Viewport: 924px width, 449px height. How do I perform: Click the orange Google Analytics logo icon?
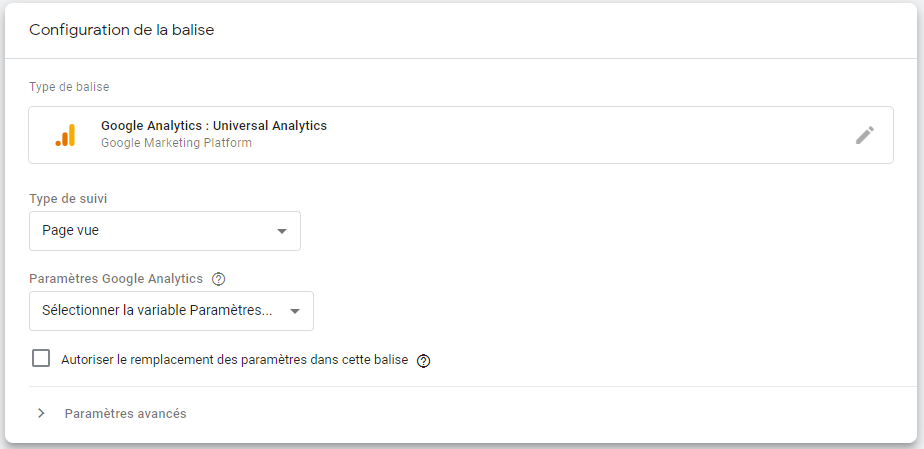coord(65,135)
